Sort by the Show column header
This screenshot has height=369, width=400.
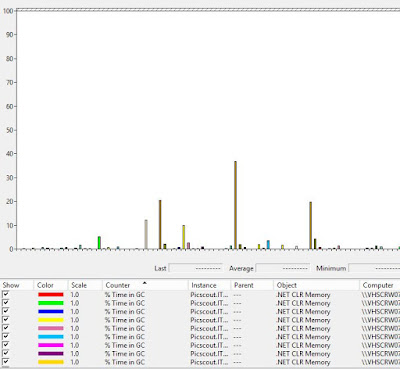coord(17,285)
